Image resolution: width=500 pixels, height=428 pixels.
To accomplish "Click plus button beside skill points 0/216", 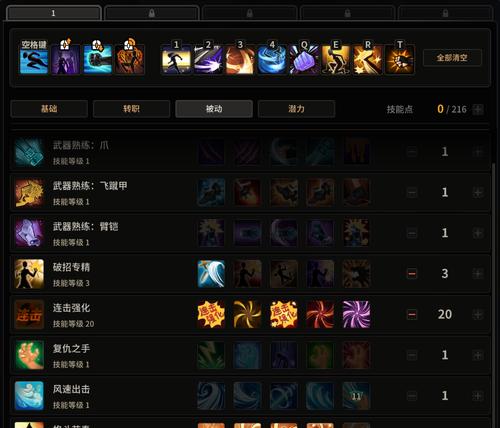I will (x=478, y=109).
